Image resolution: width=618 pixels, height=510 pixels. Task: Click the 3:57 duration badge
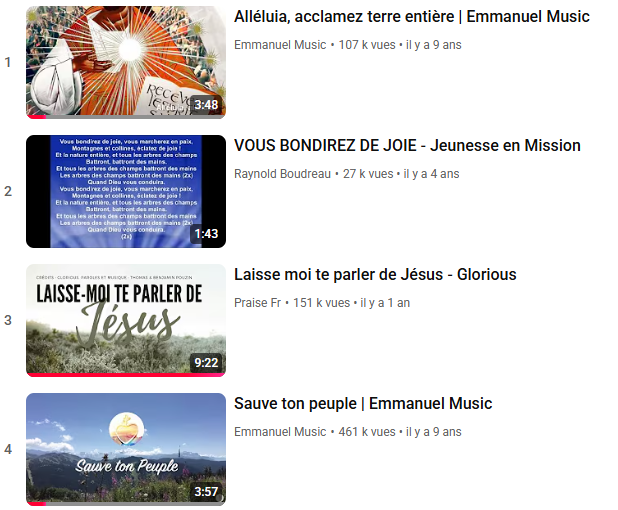206,491
